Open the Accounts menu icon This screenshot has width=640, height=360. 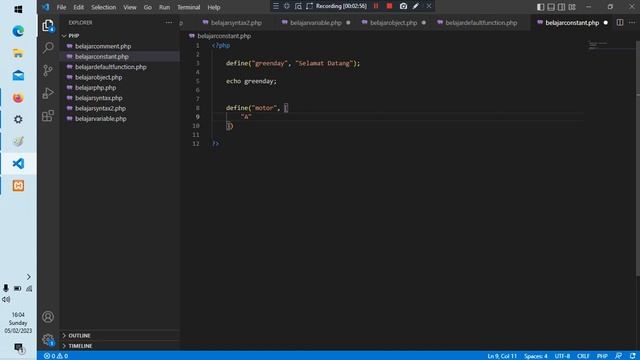[x=48, y=317]
